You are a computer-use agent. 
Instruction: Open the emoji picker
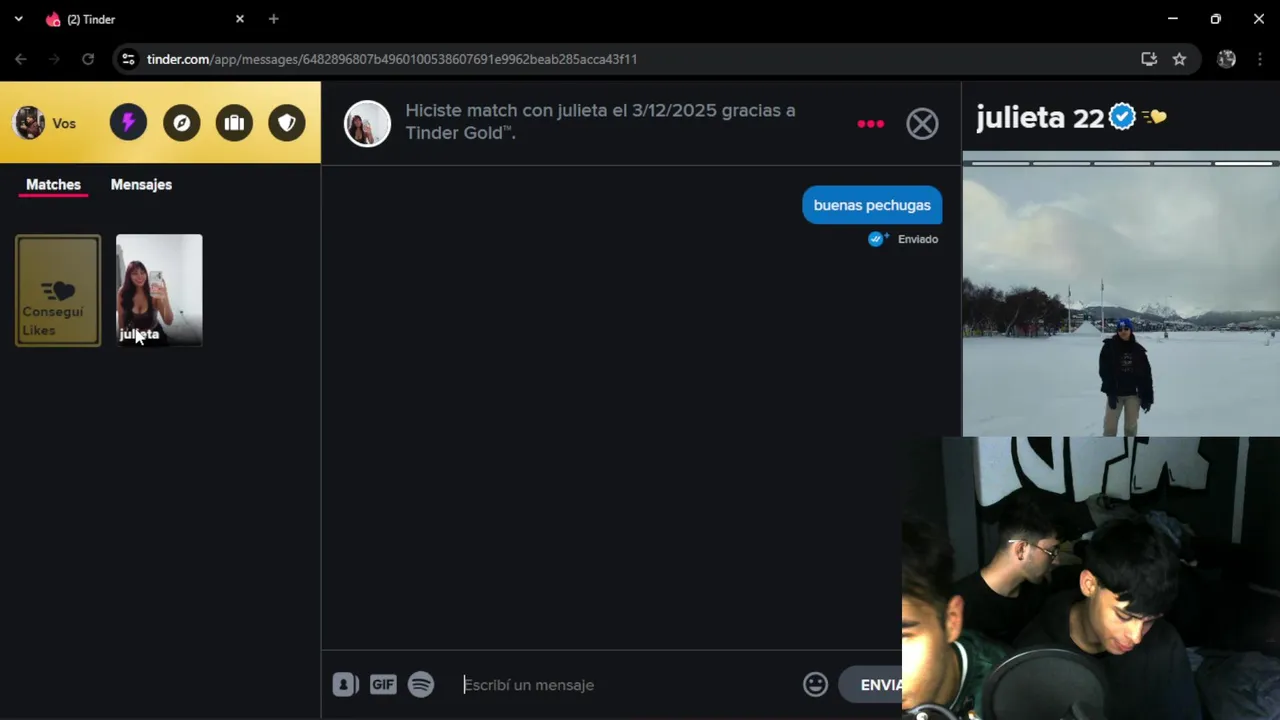tap(815, 684)
